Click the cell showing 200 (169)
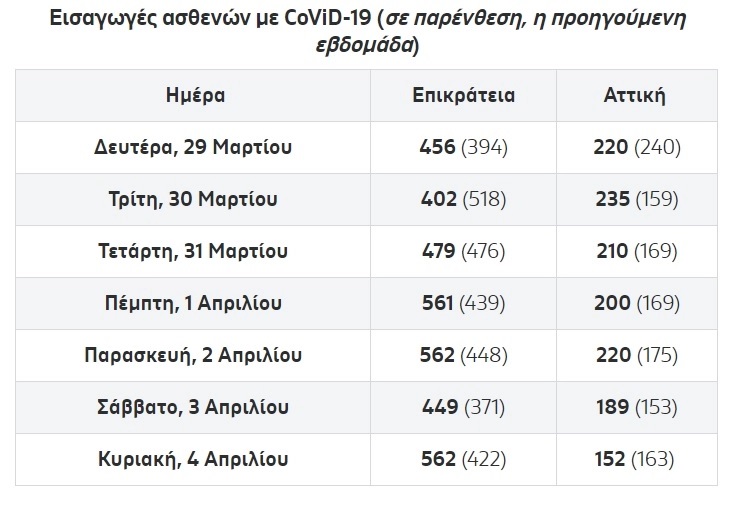 (x=636, y=303)
